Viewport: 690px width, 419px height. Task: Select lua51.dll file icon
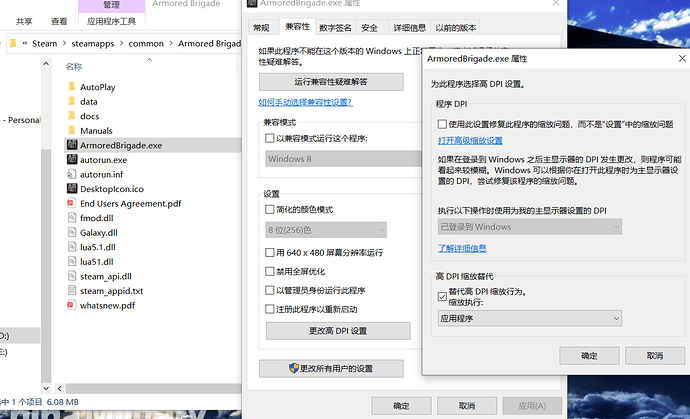[x=72, y=261]
